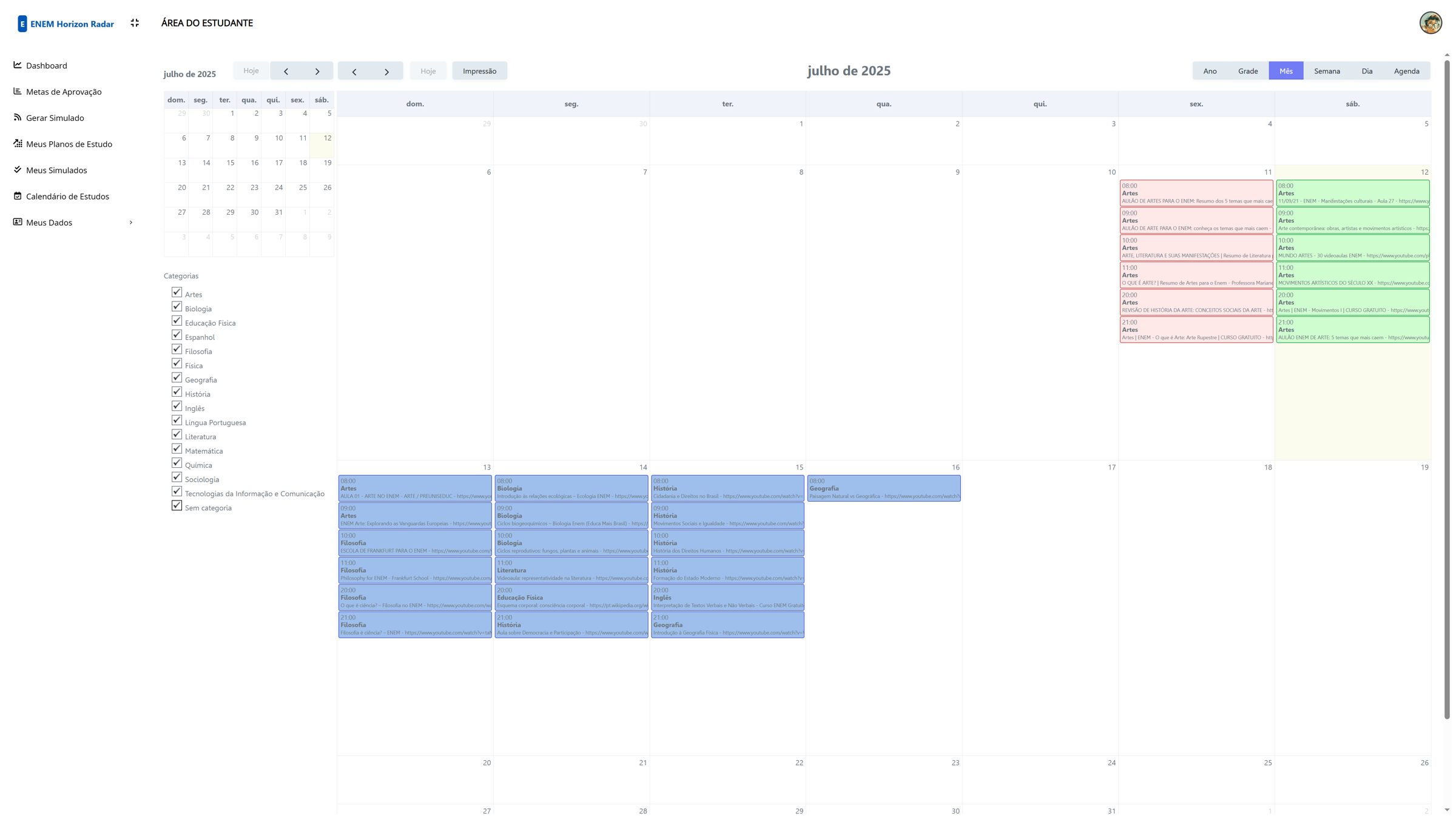Viewport: 1456px width, 819px height.
Task: Toggle the Matemática category checkbox
Action: tap(177, 449)
